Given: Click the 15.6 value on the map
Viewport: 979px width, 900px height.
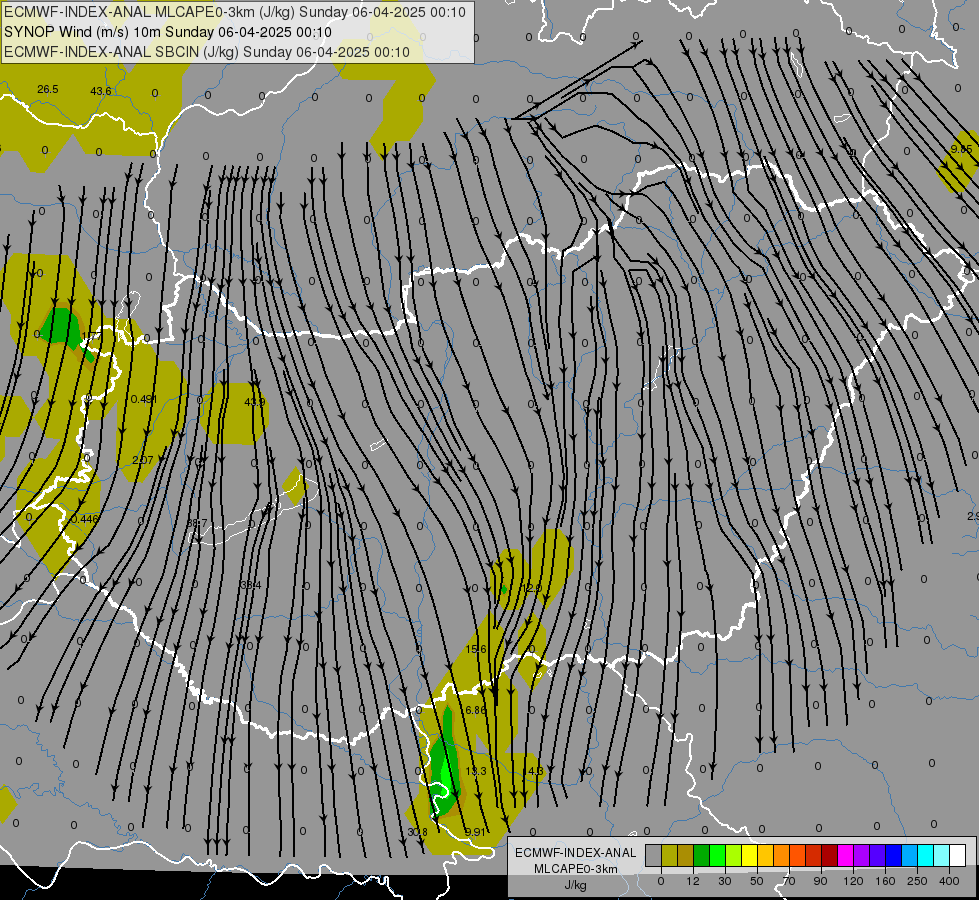Looking at the screenshot, I should pyautogui.click(x=476, y=649).
